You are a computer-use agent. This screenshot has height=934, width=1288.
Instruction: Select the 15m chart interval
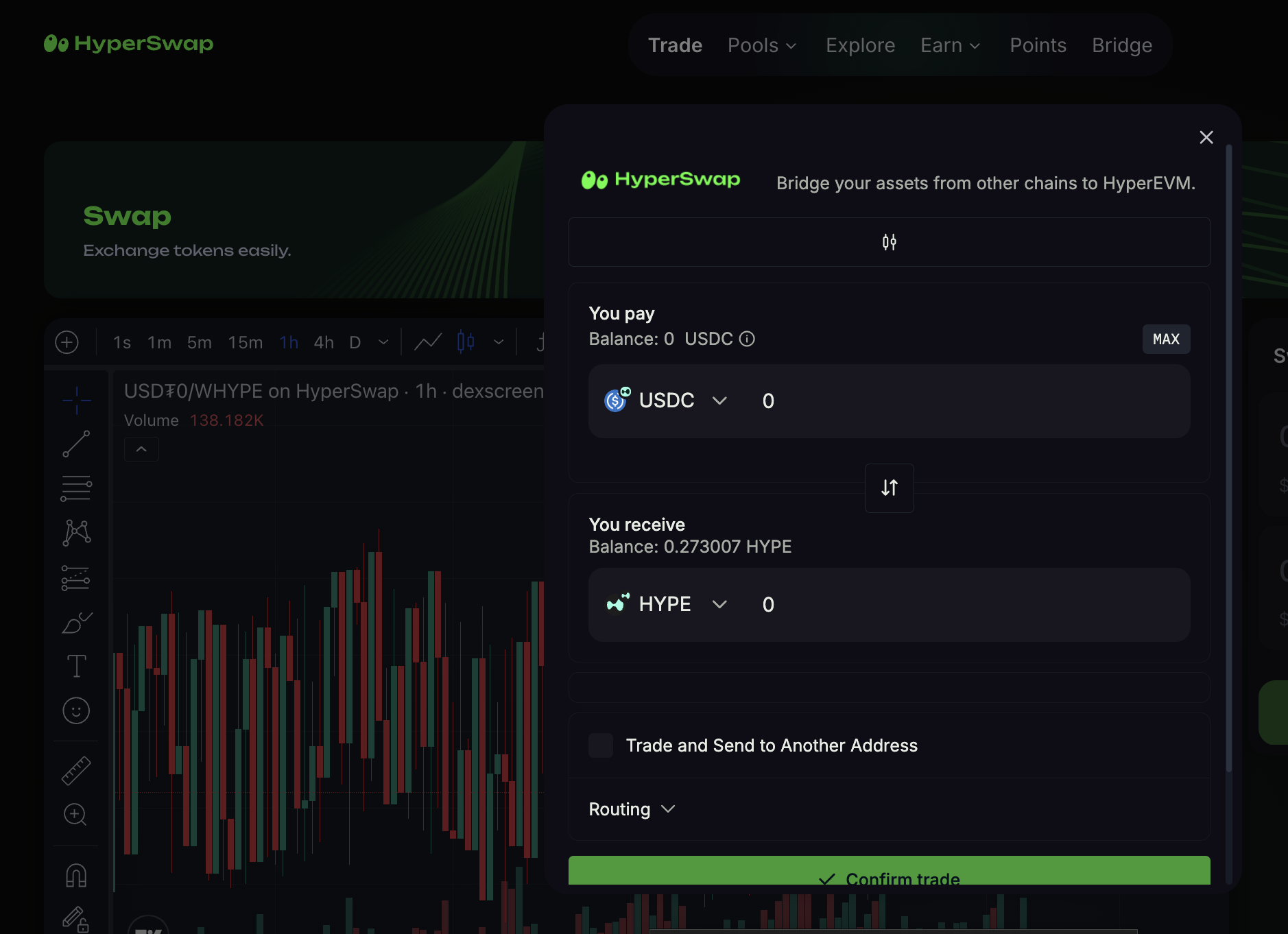(x=246, y=342)
